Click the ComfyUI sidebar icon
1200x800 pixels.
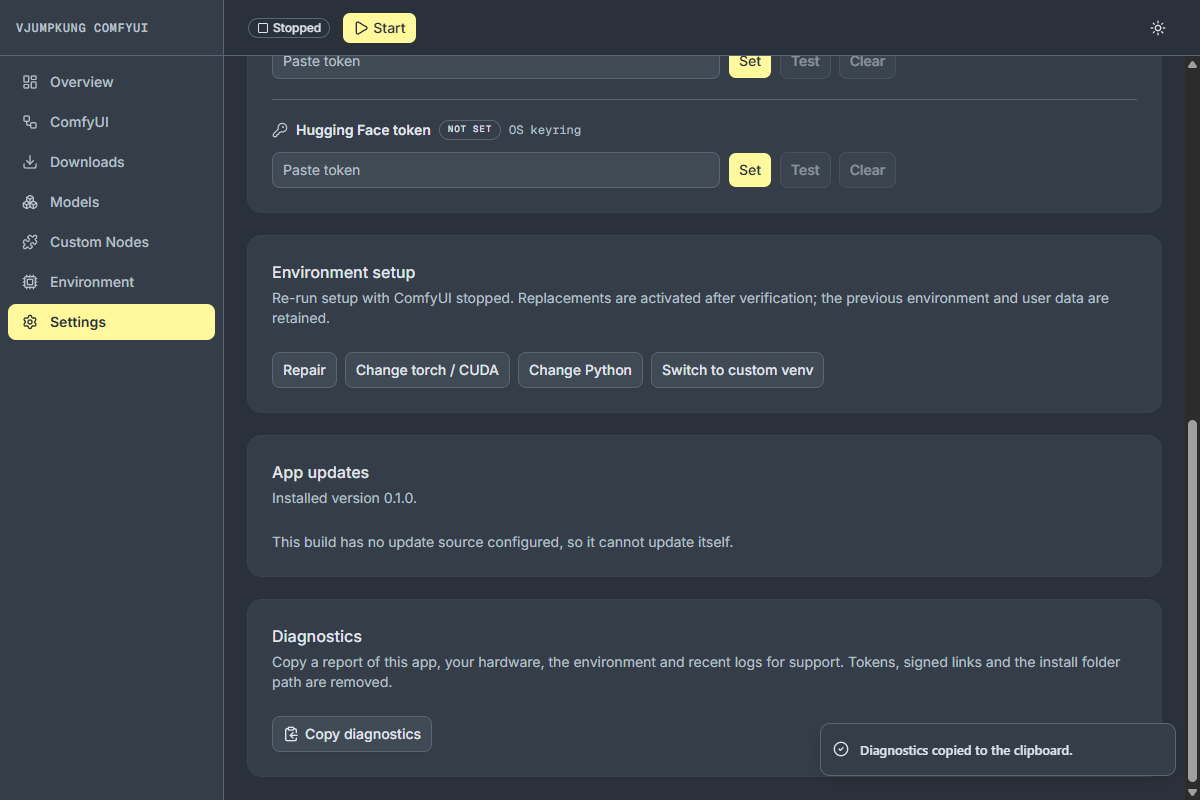(30, 122)
